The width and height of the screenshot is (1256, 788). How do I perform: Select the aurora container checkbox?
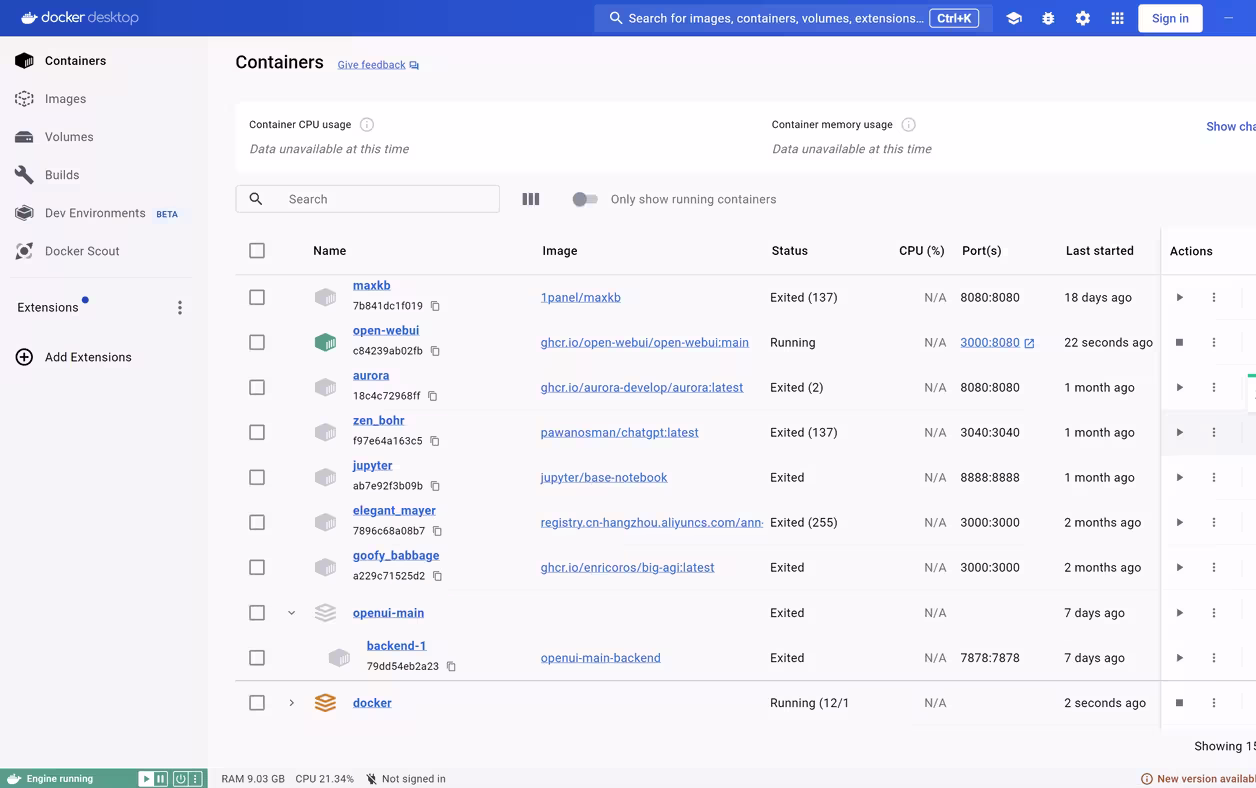[x=257, y=387]
